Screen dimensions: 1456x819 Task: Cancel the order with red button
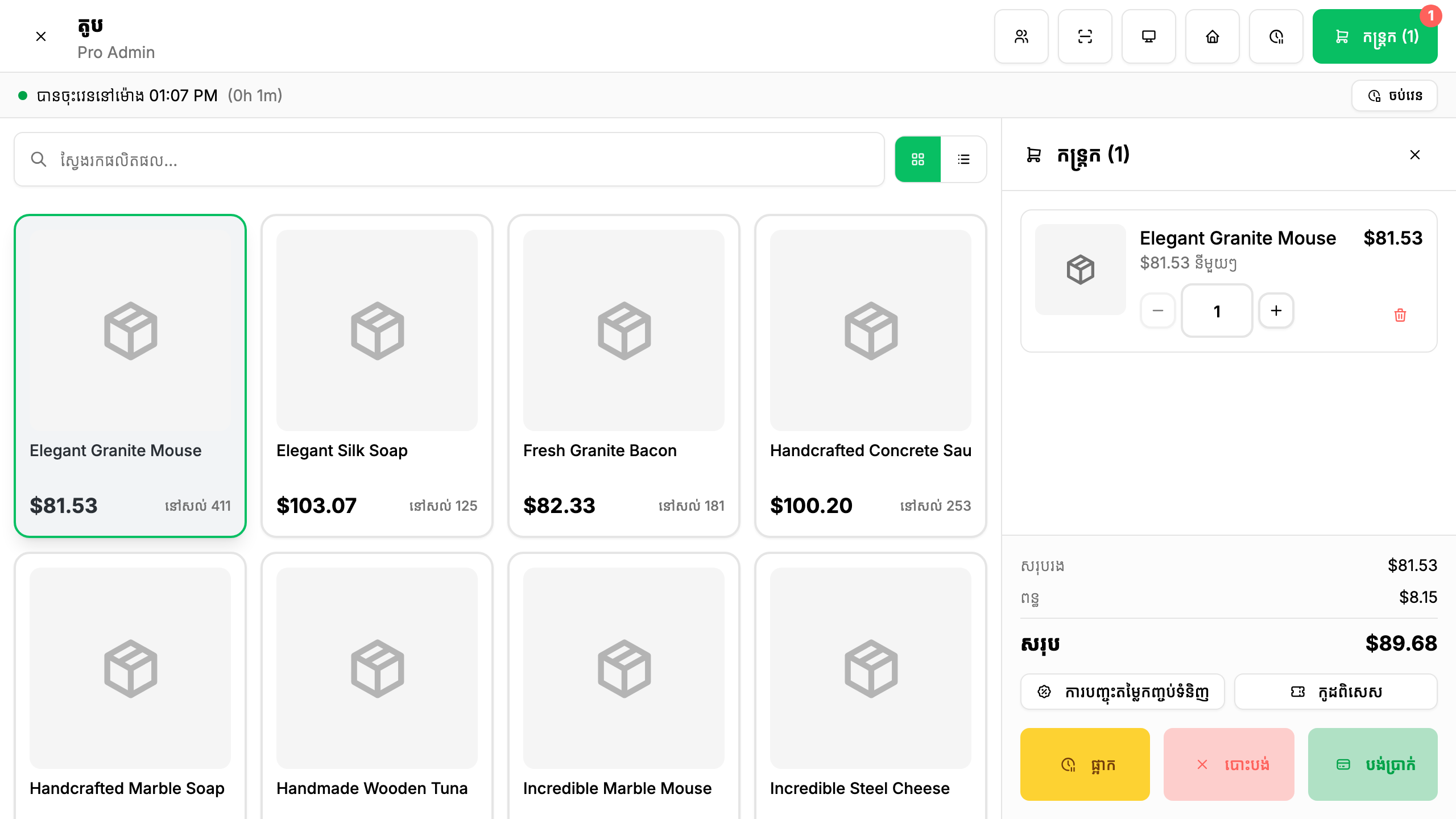1229,764
